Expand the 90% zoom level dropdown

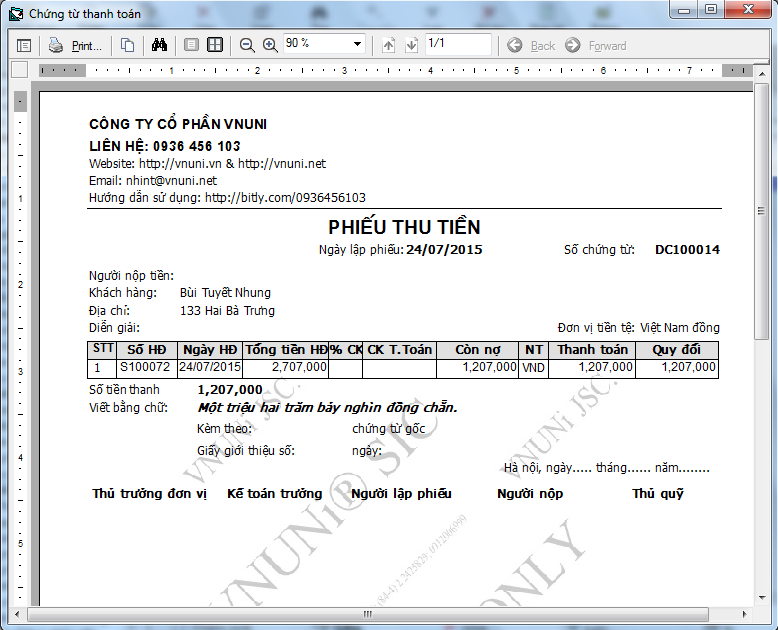pyautogui.click(x=357, y=44)
